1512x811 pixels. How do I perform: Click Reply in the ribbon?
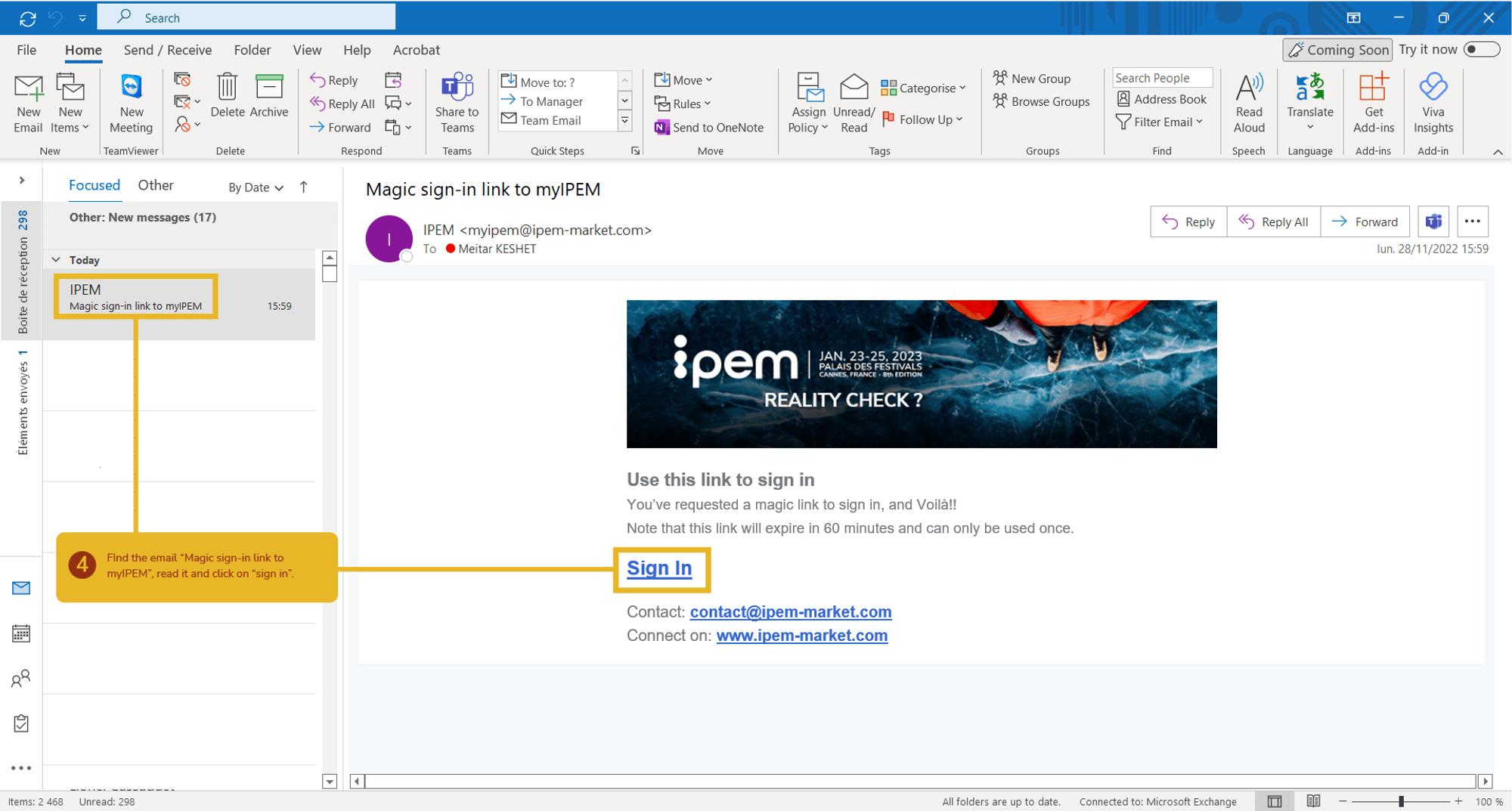pyautogui.click(x=334, y=80)
